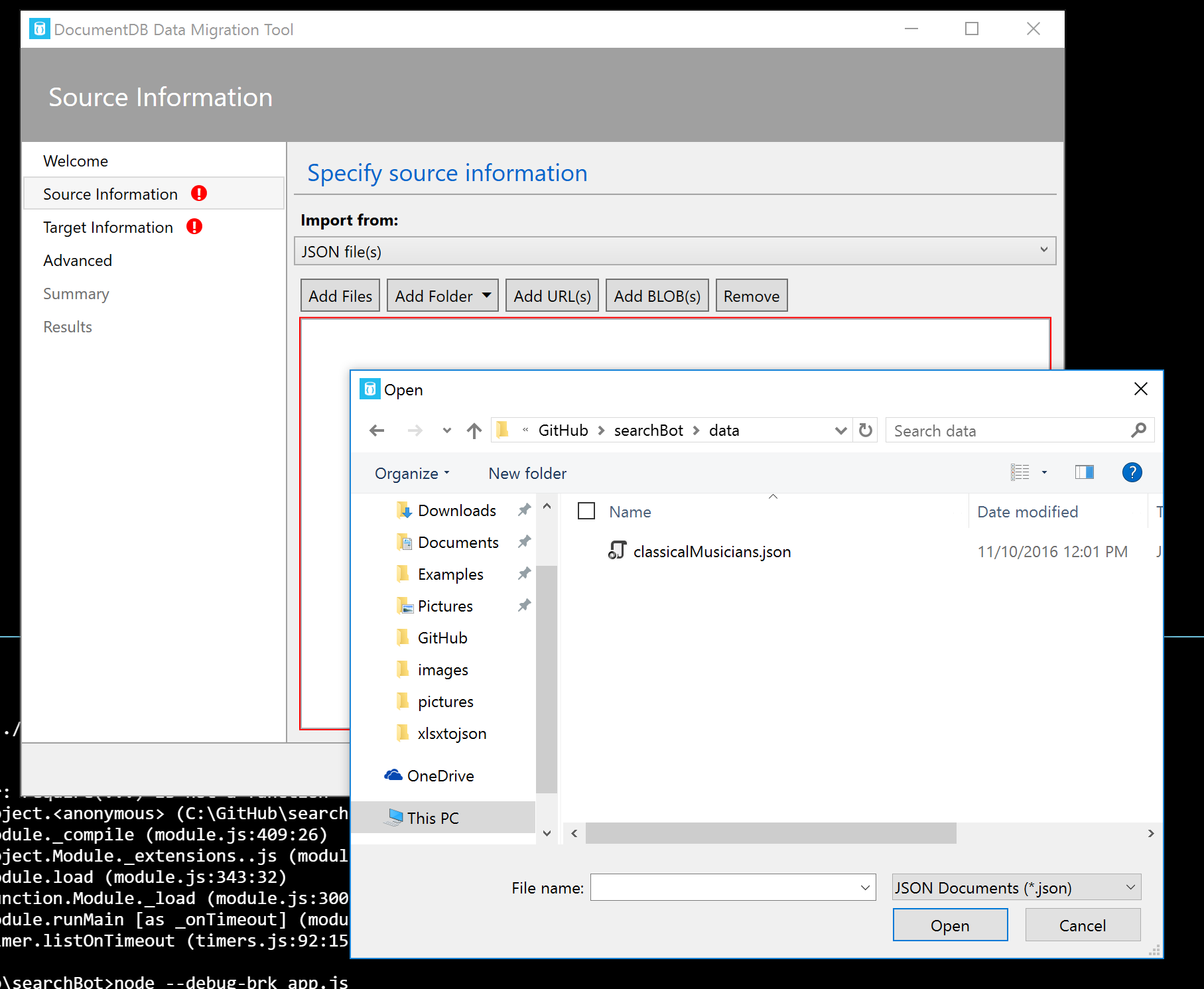Select classicalMusicians.json file

click(x=712, y=551)
